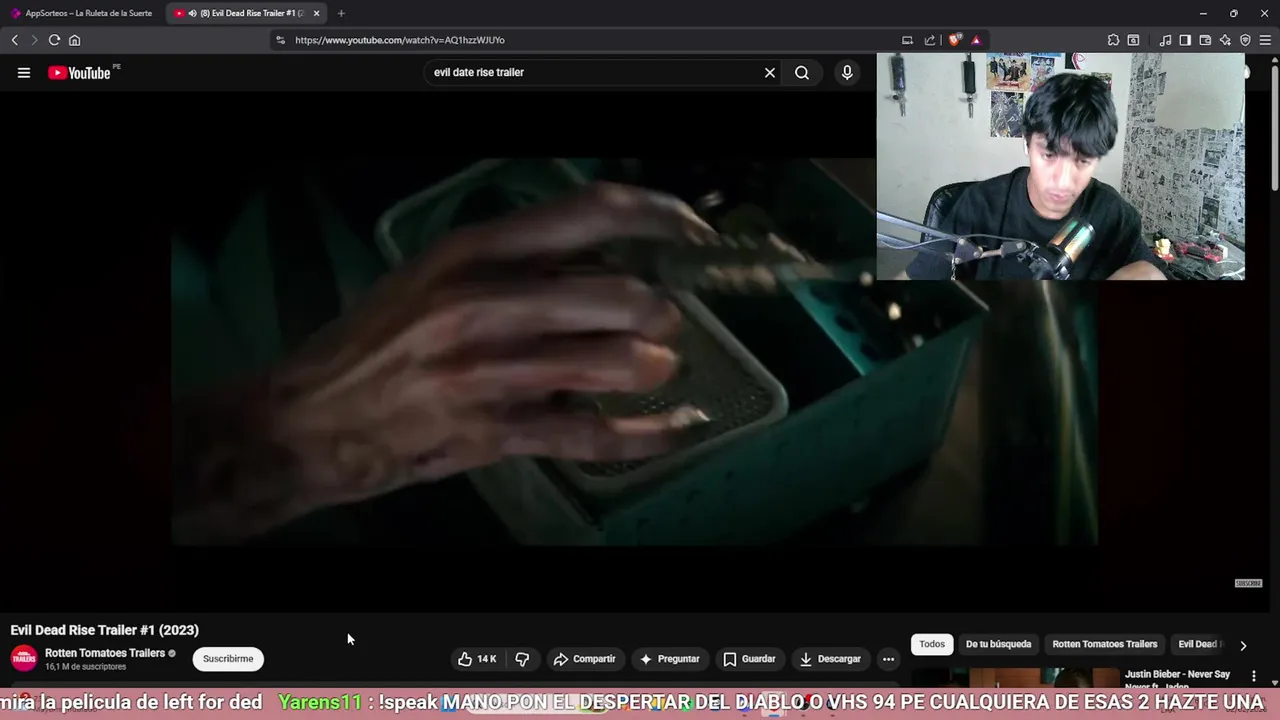The width and height of the screenshot is (1280, 720).
Task: Open Rotten Tomatoes Trailers channel name link
Action: (105, 653)
